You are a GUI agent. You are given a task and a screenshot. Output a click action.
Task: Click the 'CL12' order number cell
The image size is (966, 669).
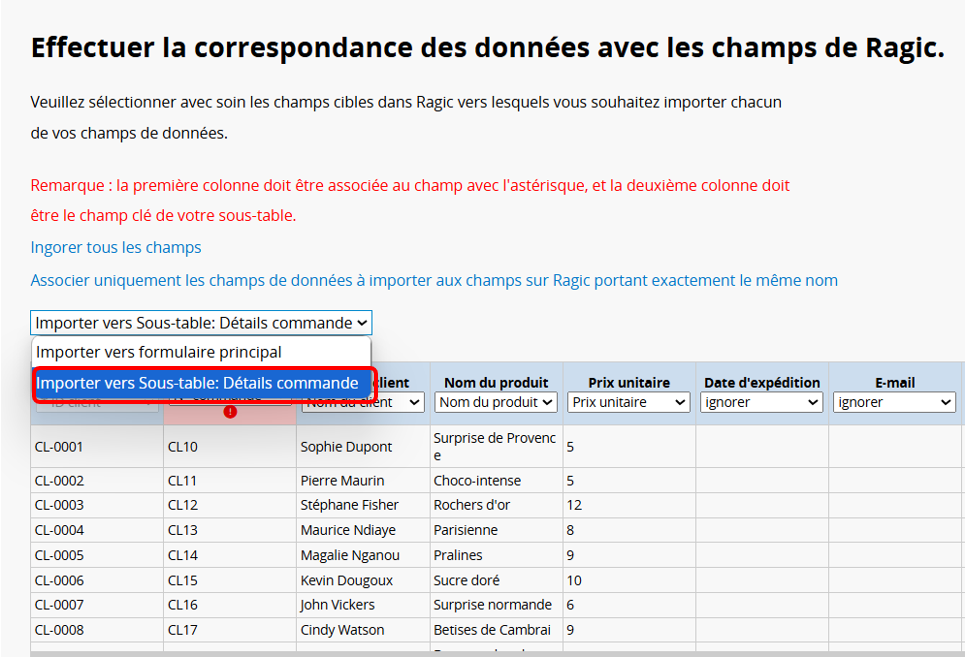click(183, 505)
